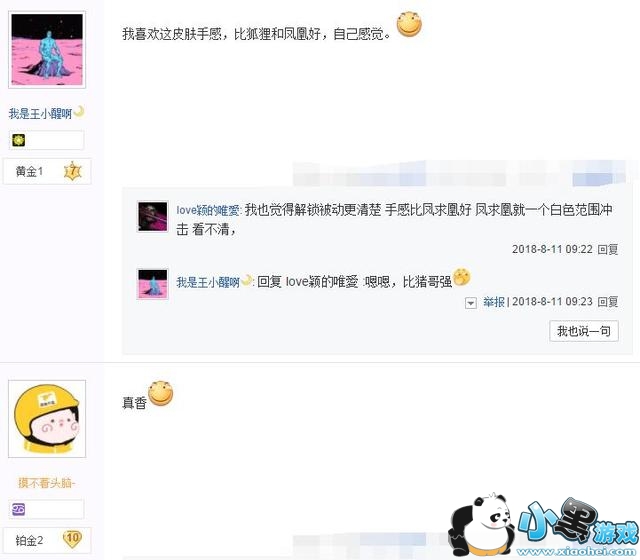
Task: Open the 我是王小醒啊 profile link under avatar
Action: 40,113
